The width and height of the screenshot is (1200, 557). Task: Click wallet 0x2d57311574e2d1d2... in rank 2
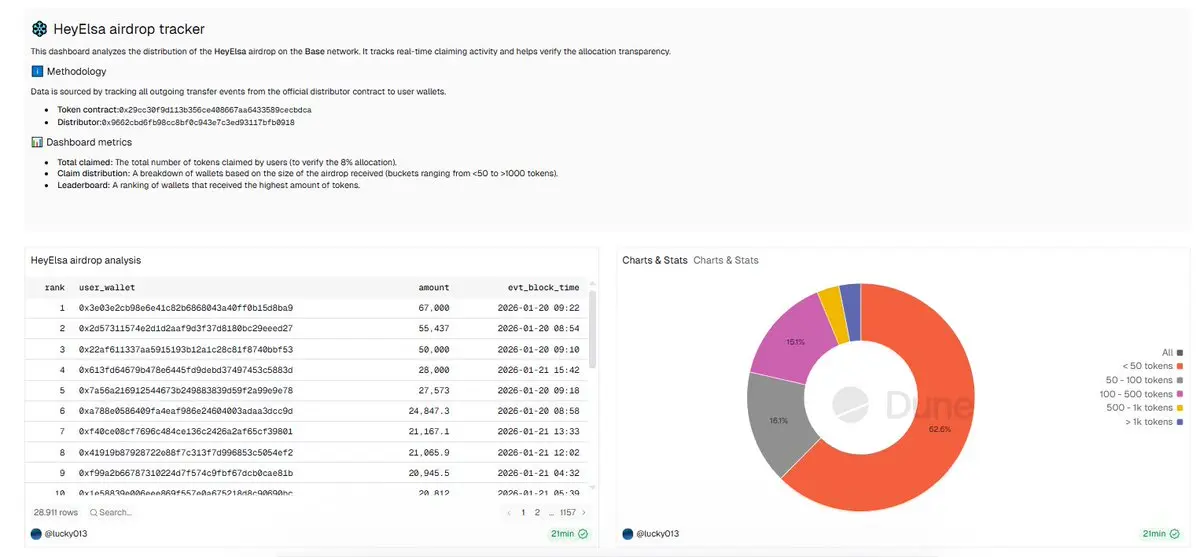186,328
